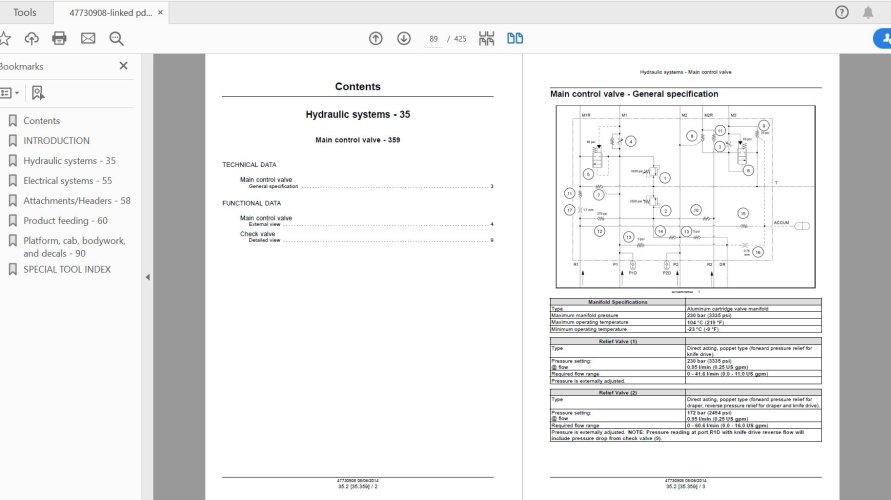
Task: Switch to the Tools tab
Action: pos(25,13)
